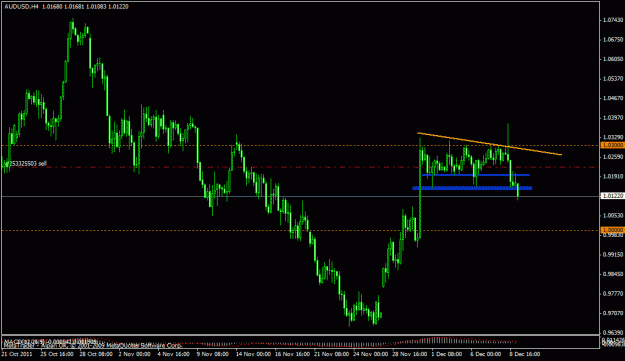Click the 1.04670 price axis label

tap(613, 98)
